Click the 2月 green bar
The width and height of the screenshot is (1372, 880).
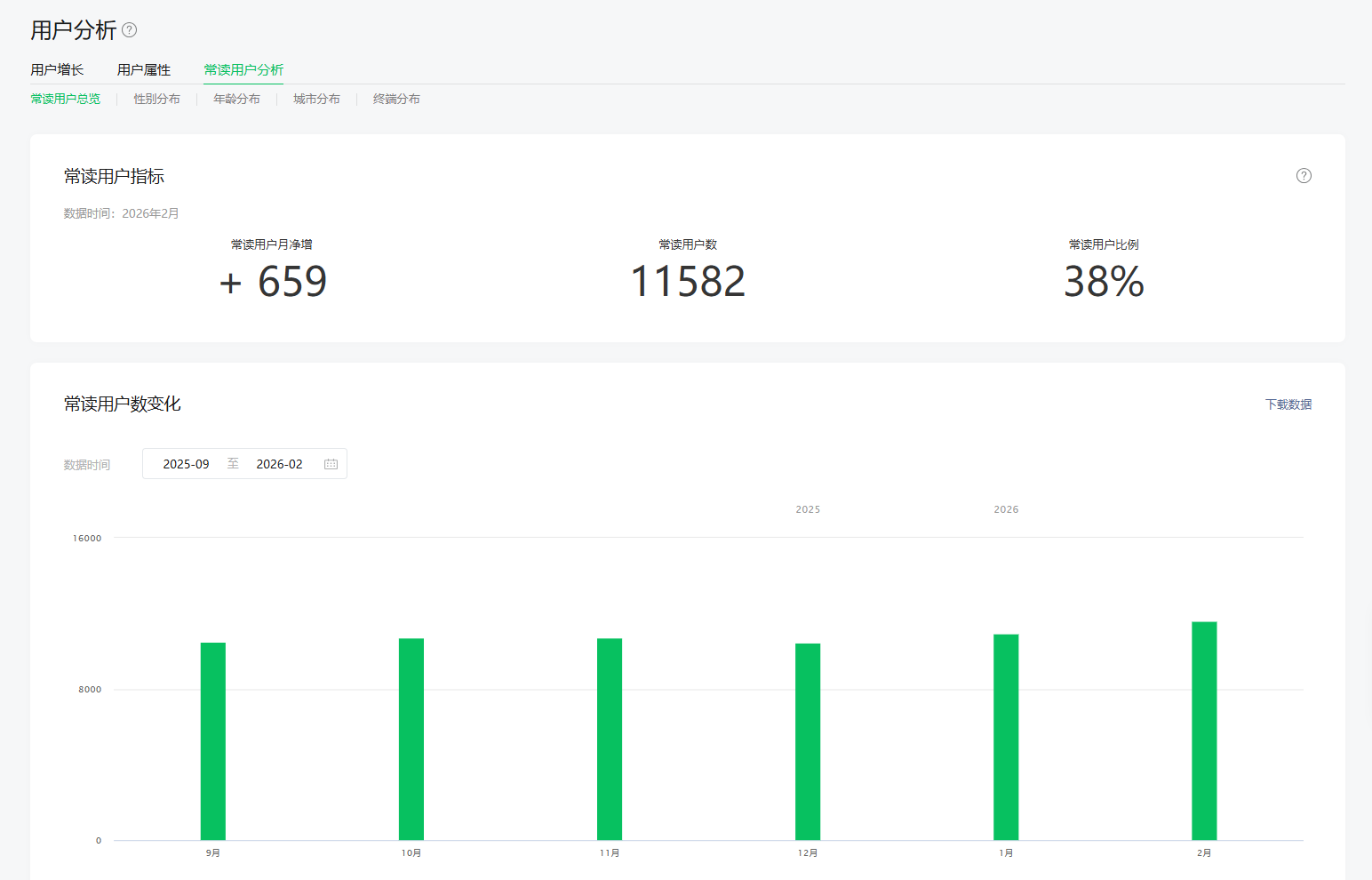click(1204, 731)
